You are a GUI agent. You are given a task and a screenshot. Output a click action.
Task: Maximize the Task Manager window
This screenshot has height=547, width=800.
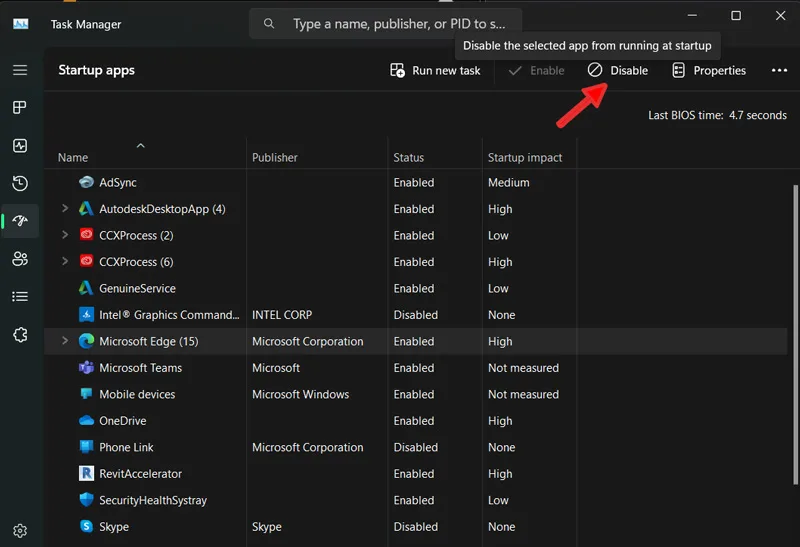click(736, 16)
